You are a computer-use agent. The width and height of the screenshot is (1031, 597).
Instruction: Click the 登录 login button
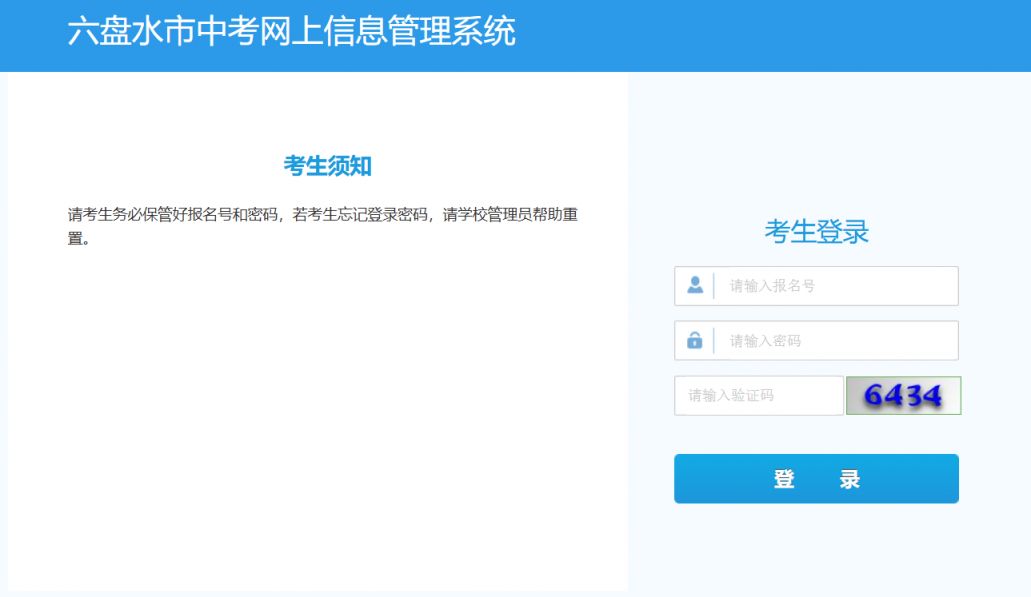click(816, 479)
